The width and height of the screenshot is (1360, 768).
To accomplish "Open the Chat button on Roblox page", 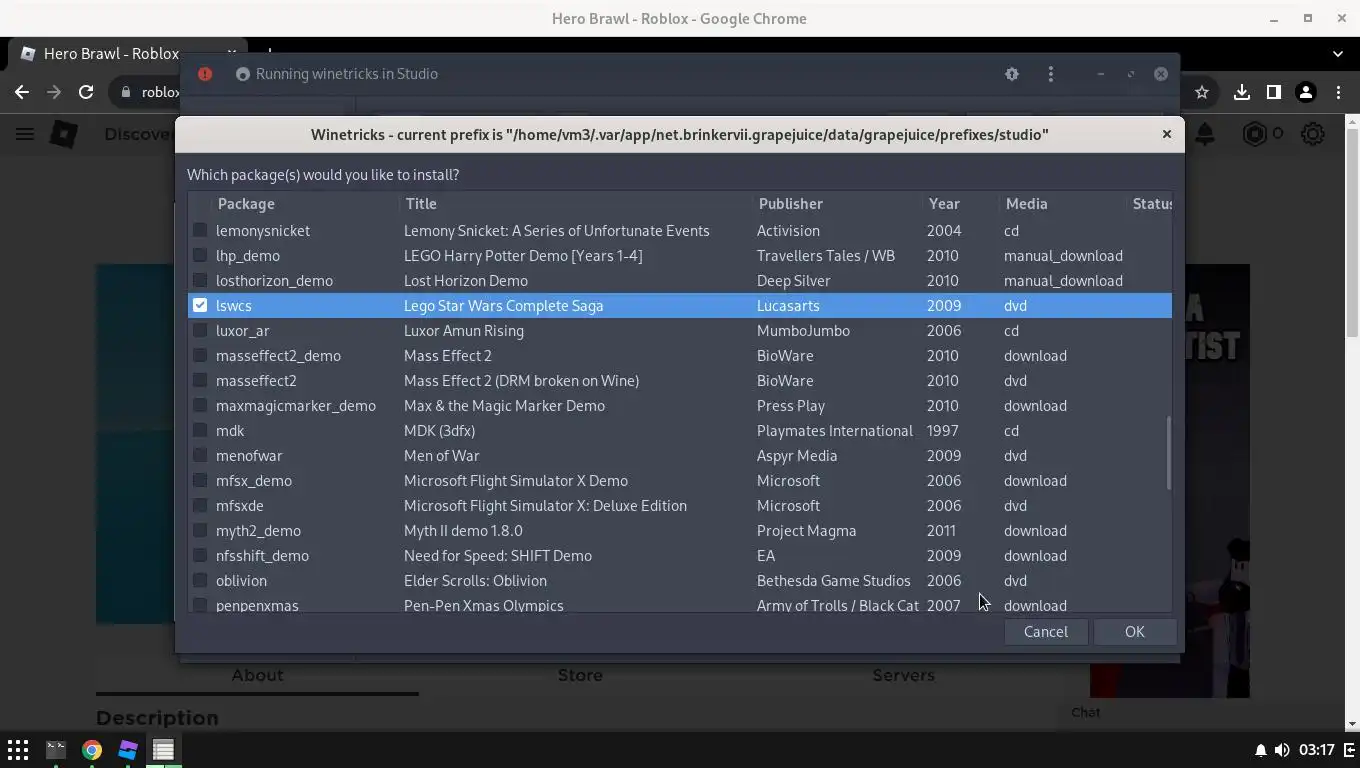I will tap(1086, 713).
